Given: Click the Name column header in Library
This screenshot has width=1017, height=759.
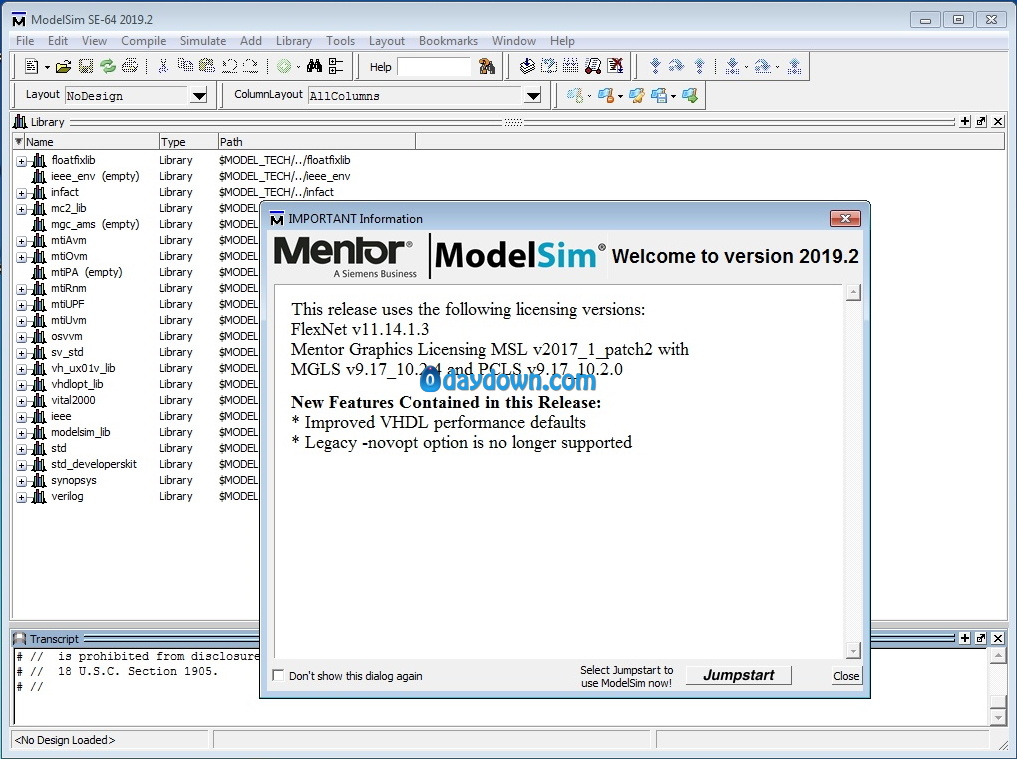Looking at the screenshot, I should click(90, 142).
